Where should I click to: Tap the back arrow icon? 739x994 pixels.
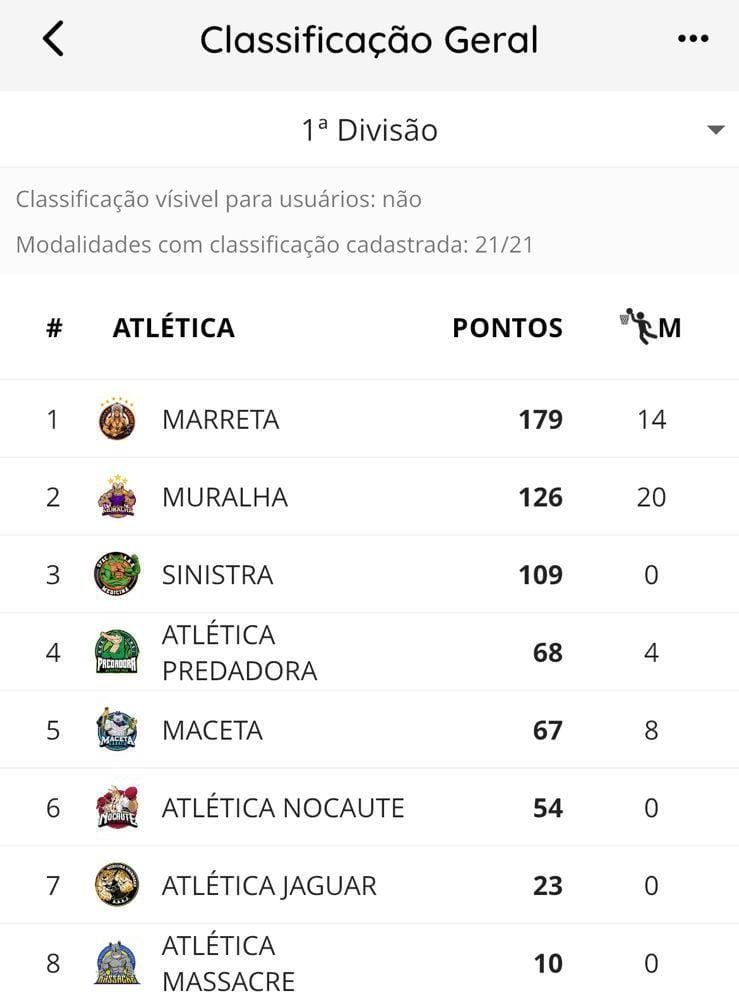point(53,40)
